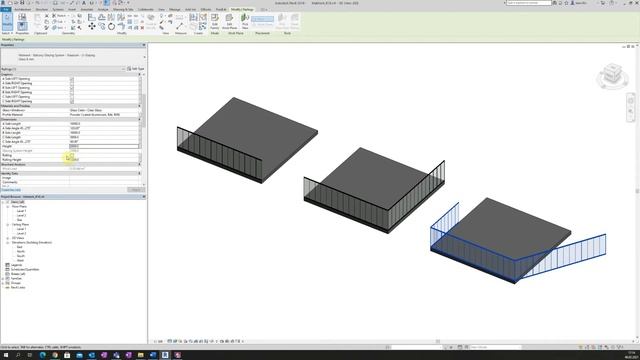
Task: Toggle B Side LEFT Opening checkbox
Action: (x=72, y=88)
